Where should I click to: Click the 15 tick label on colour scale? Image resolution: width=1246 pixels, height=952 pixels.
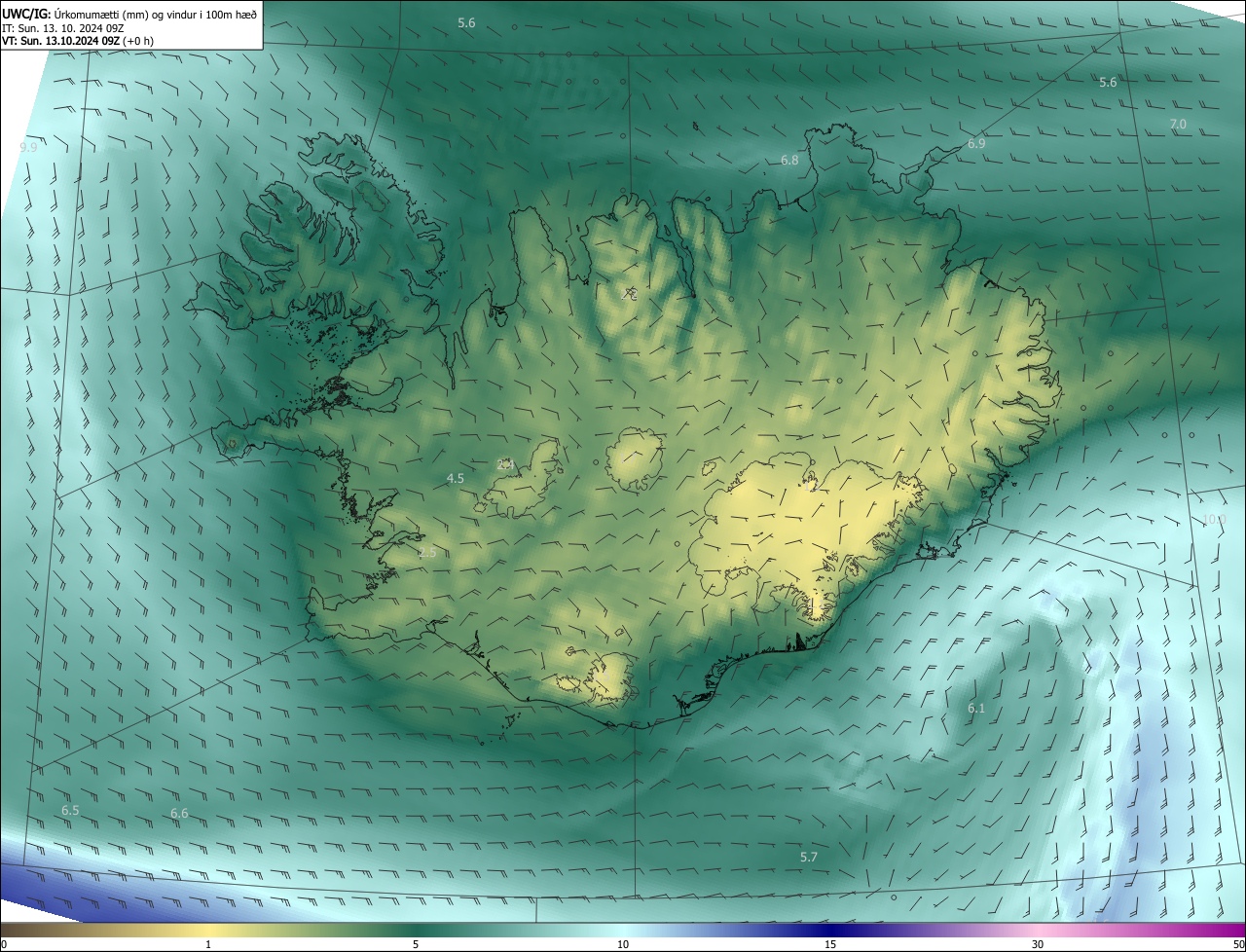(x=830, y=945)
